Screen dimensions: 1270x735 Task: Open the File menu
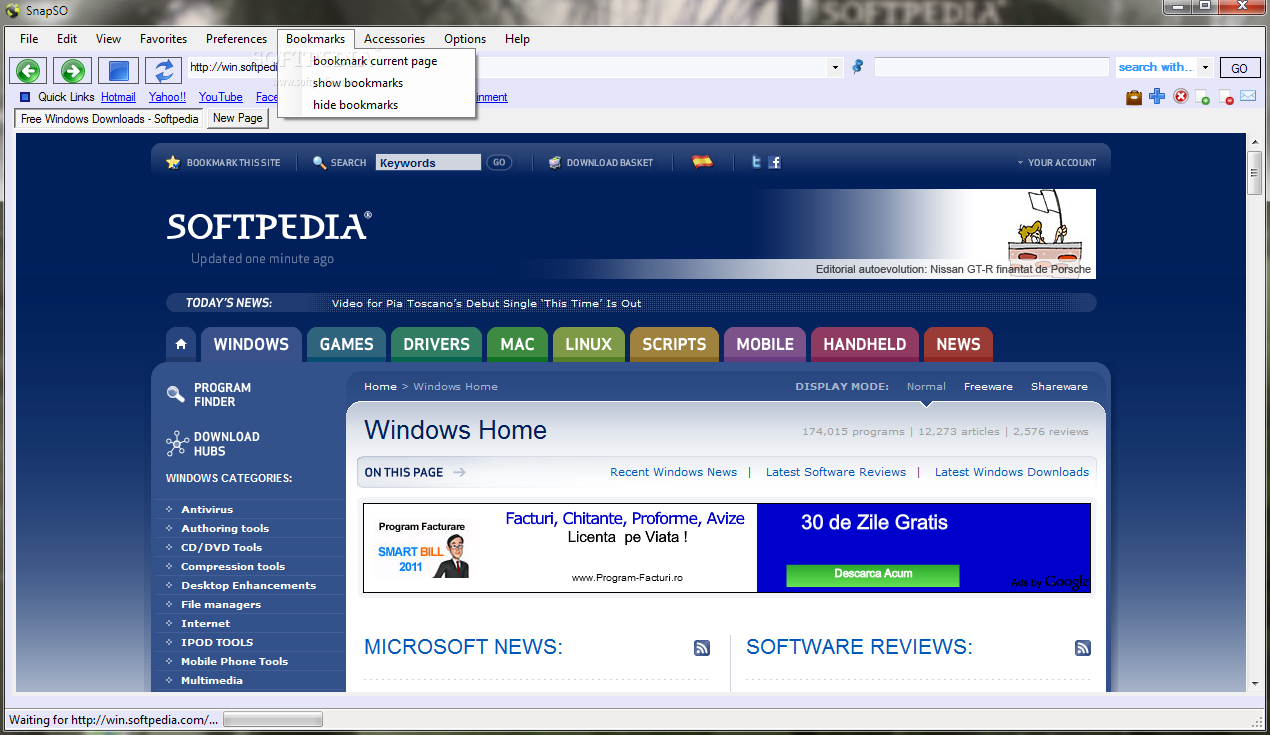click(x=29, y=39)
